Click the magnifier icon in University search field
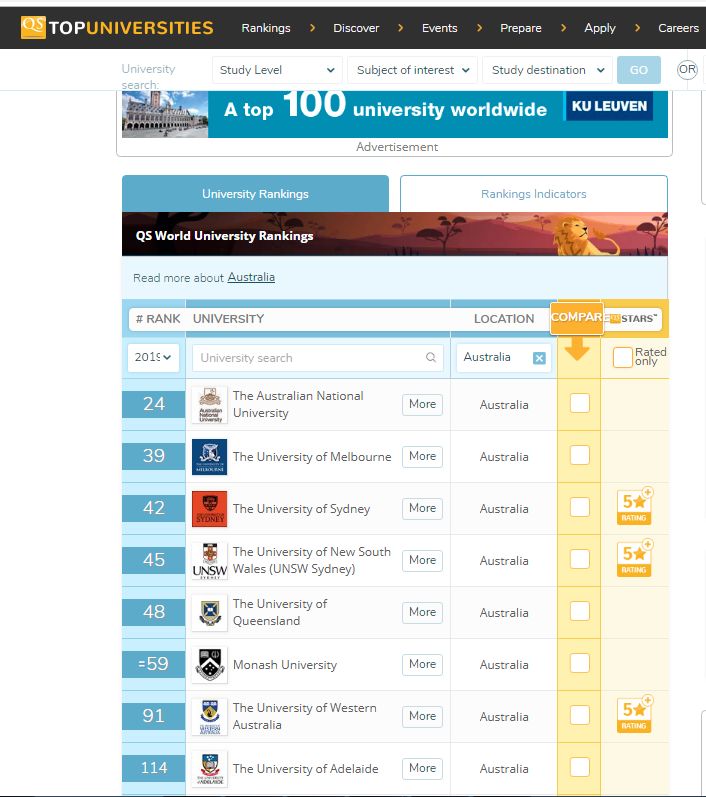 [431, 357]
